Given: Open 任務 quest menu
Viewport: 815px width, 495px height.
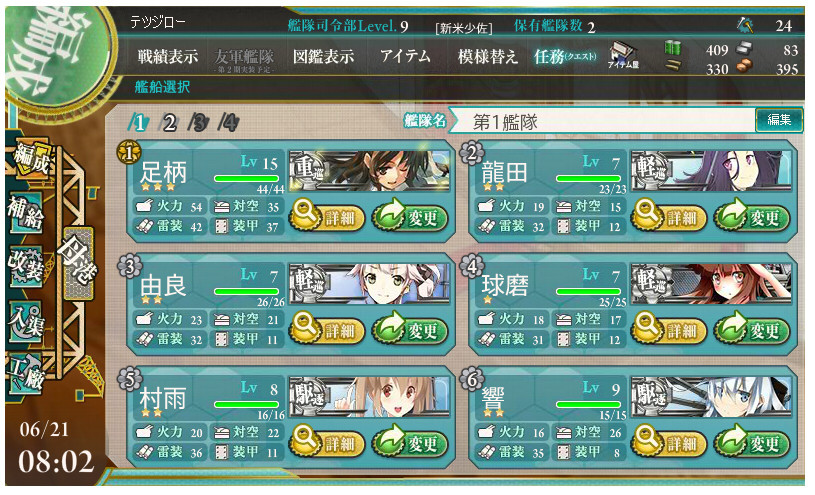Looking at the screenshot, I should 565,56.
